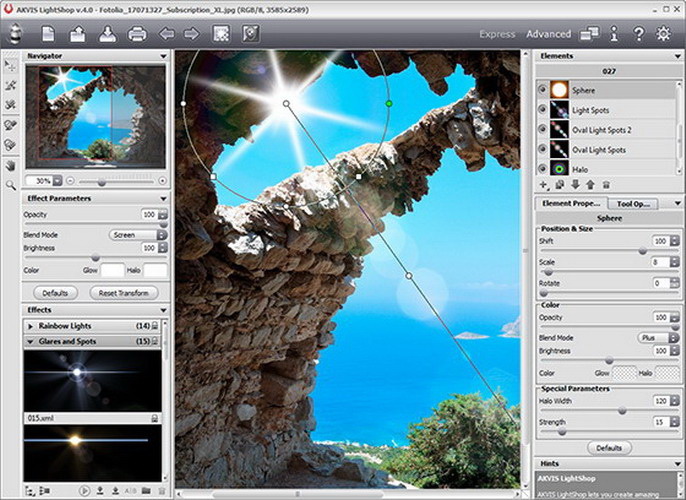Switch to Express mode
Image resolution: width=686 pixels, height=500 pixels.
(x=497, y=34)
